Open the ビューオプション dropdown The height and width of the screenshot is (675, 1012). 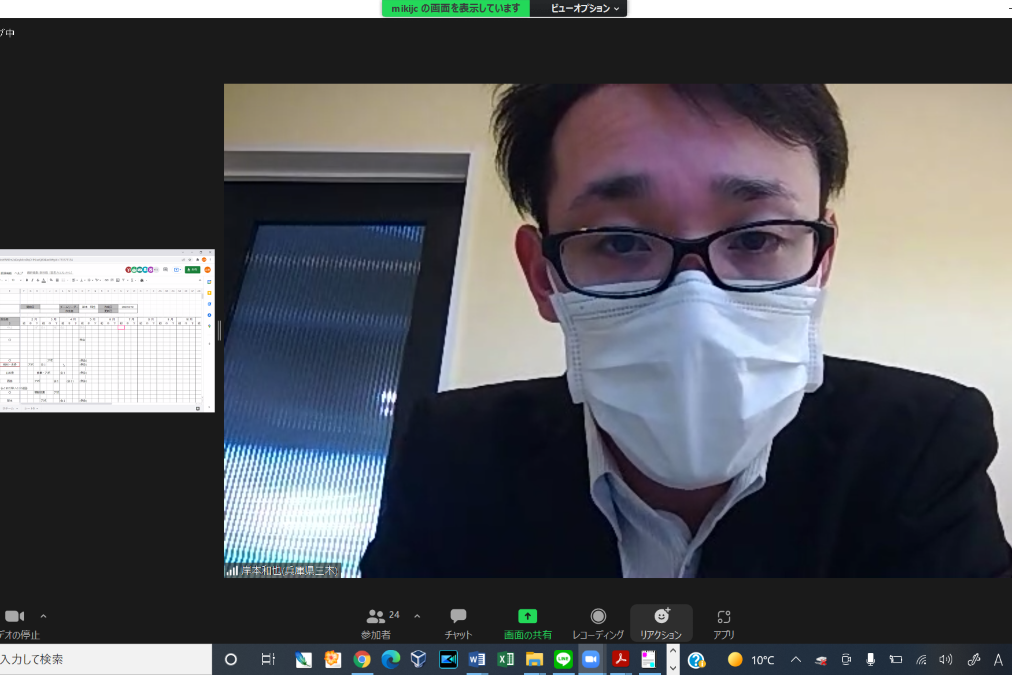pyautogui.click(x=585, y=8)
